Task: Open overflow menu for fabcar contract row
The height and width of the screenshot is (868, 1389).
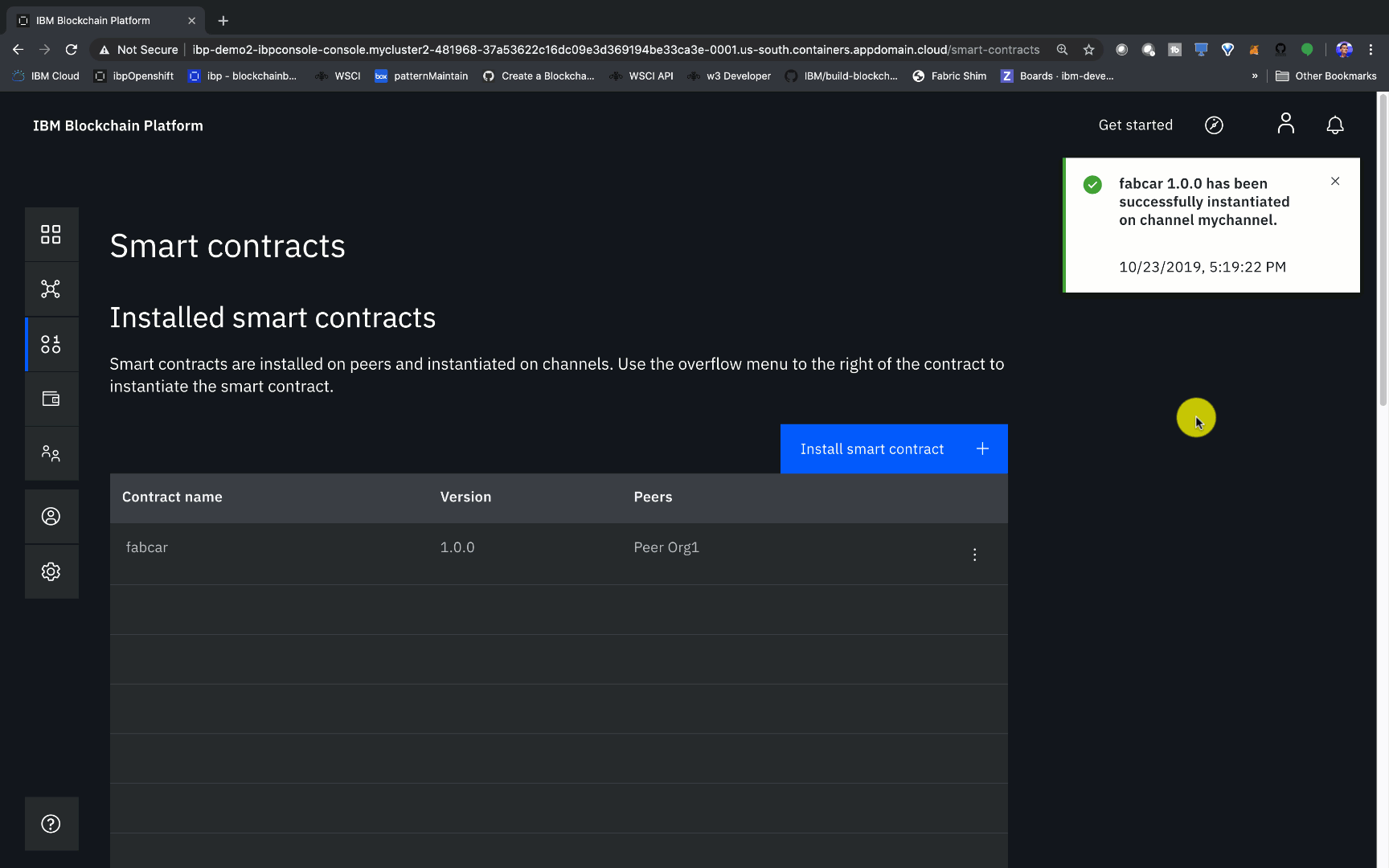Action: (974, 555)
